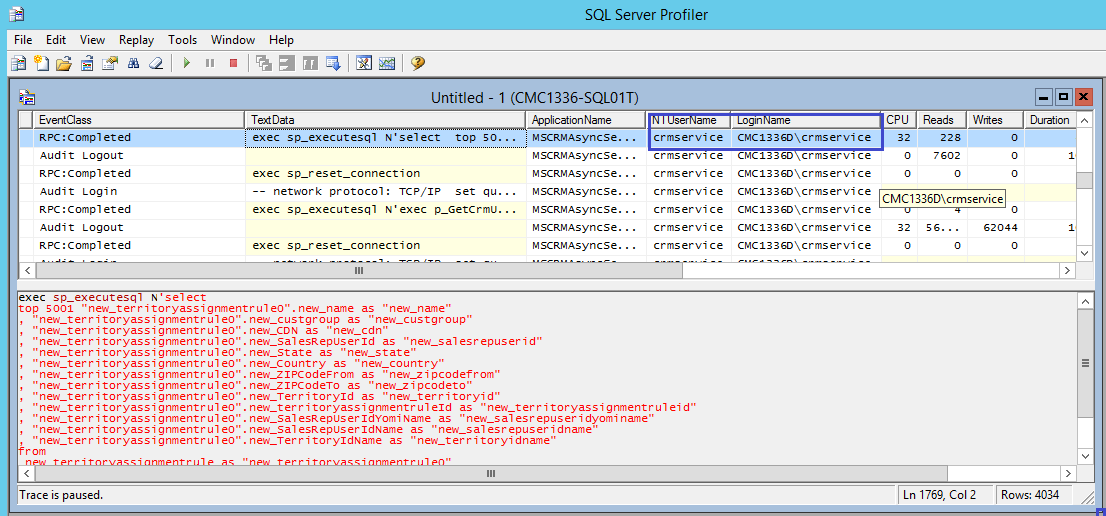The width and height of the screenshot is (1106, 516).
Task: Click SQL text pane horizontal scrollbar thumb
Action: pos(492,474)
